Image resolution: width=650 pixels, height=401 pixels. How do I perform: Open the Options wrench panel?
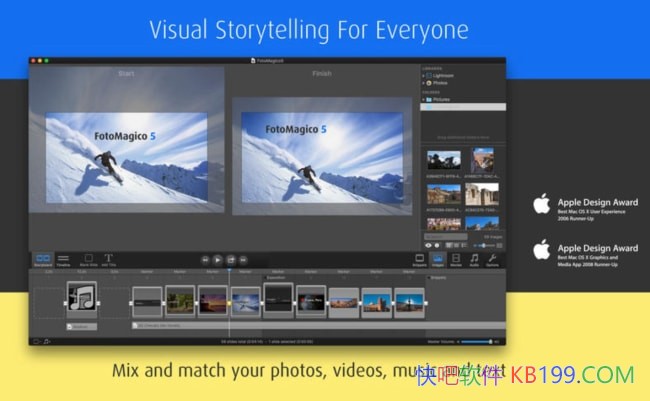[x=492, y=259]
